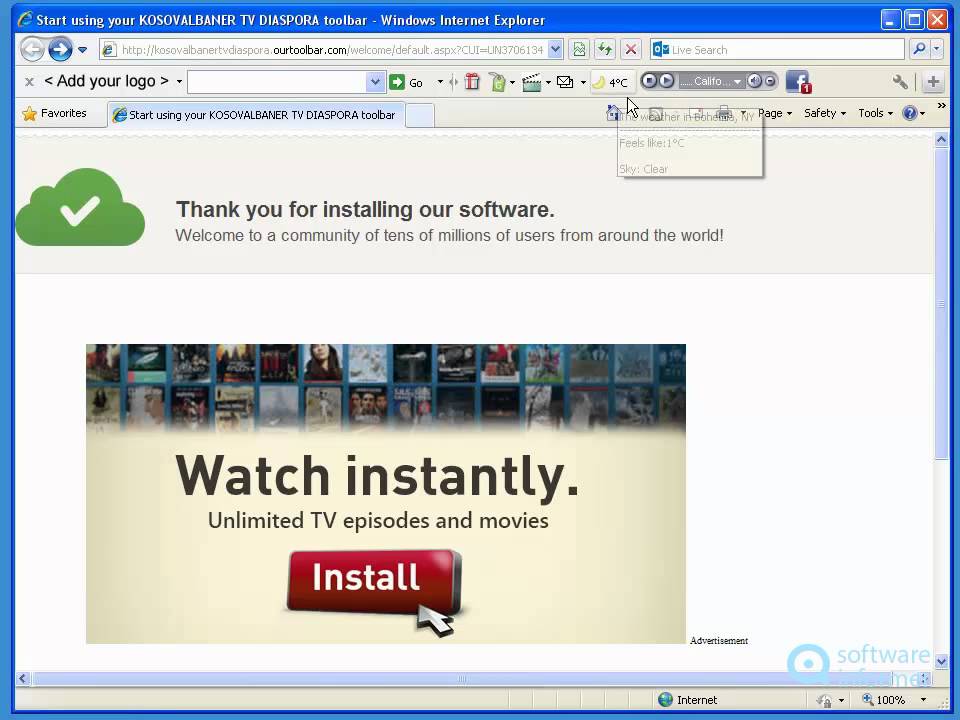960x720 pixels.
Task: Expand the command bar chevron overflow
Action: point(942,106)
